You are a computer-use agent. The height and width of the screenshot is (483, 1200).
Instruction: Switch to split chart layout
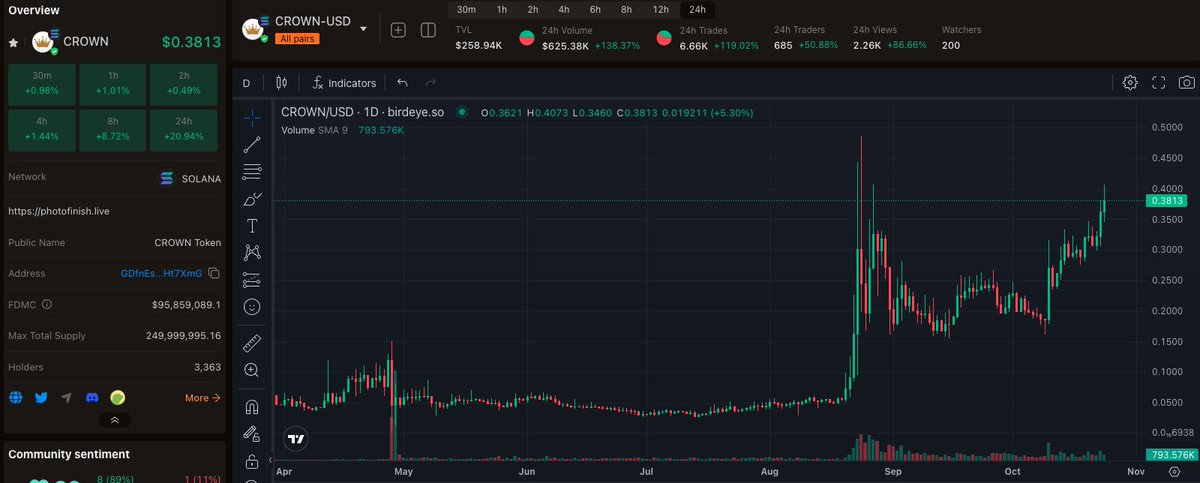pos(428,30)
